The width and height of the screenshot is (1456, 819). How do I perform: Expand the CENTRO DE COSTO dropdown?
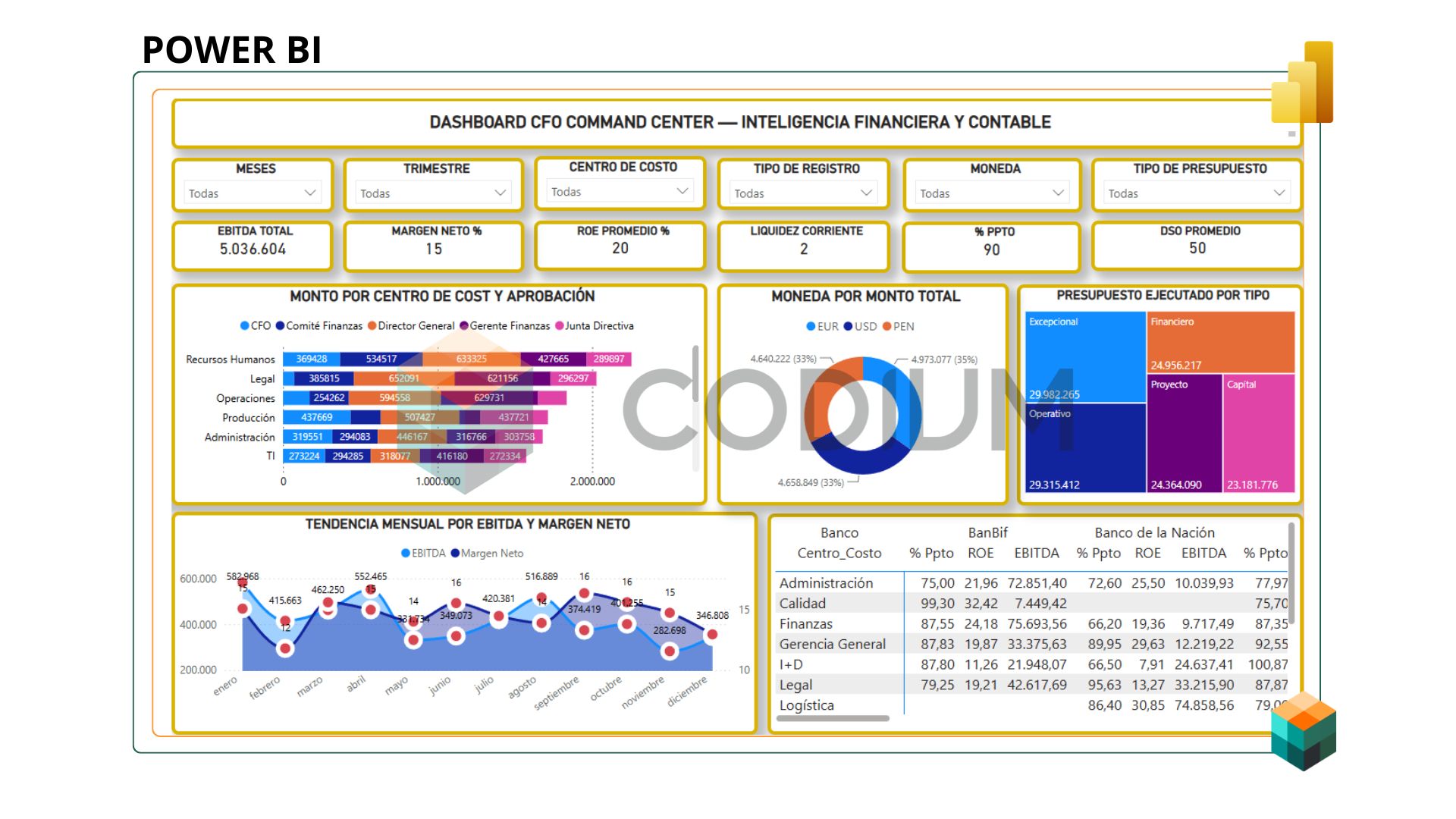click(x=620, y=192)
